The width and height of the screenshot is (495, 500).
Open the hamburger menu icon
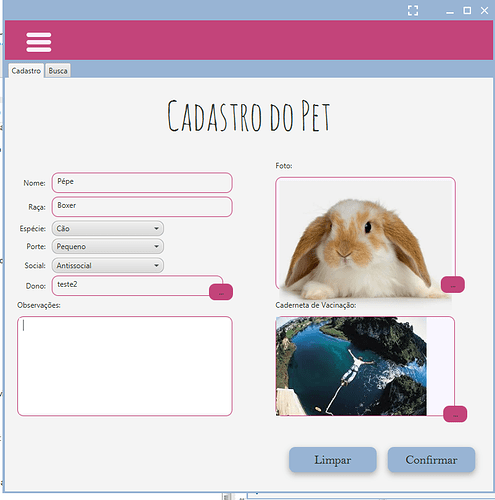coord(39,42)
